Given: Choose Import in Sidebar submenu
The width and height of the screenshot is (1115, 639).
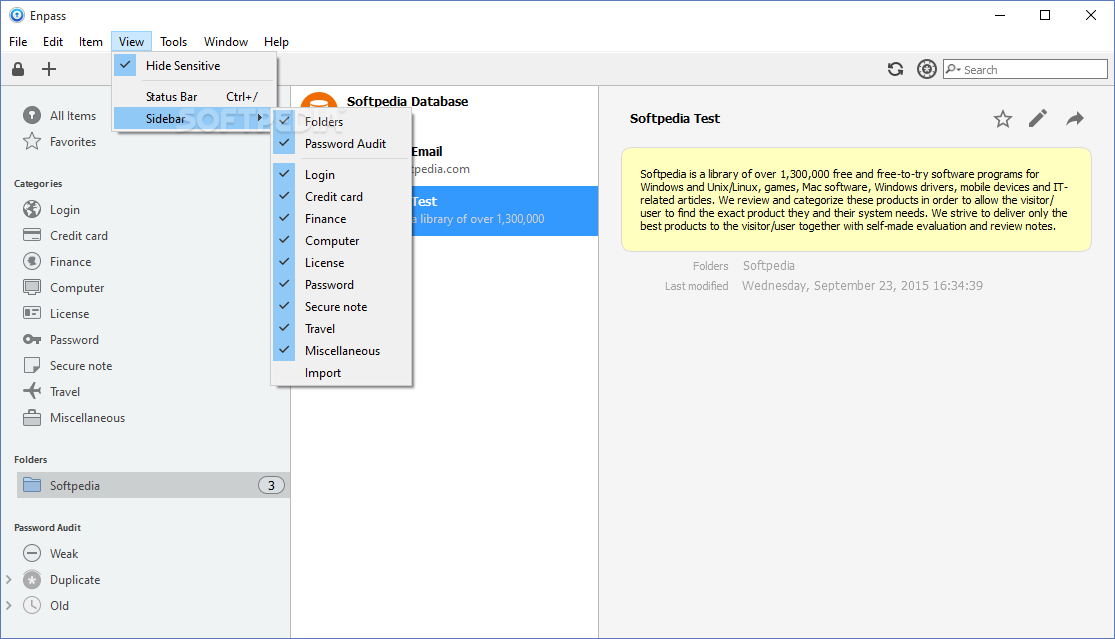Looking at the screenshot, I should click(x=341, y=372).
